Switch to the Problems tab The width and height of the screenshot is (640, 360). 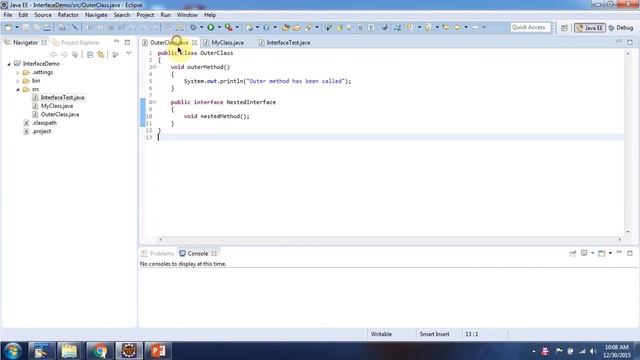[158, 253]
